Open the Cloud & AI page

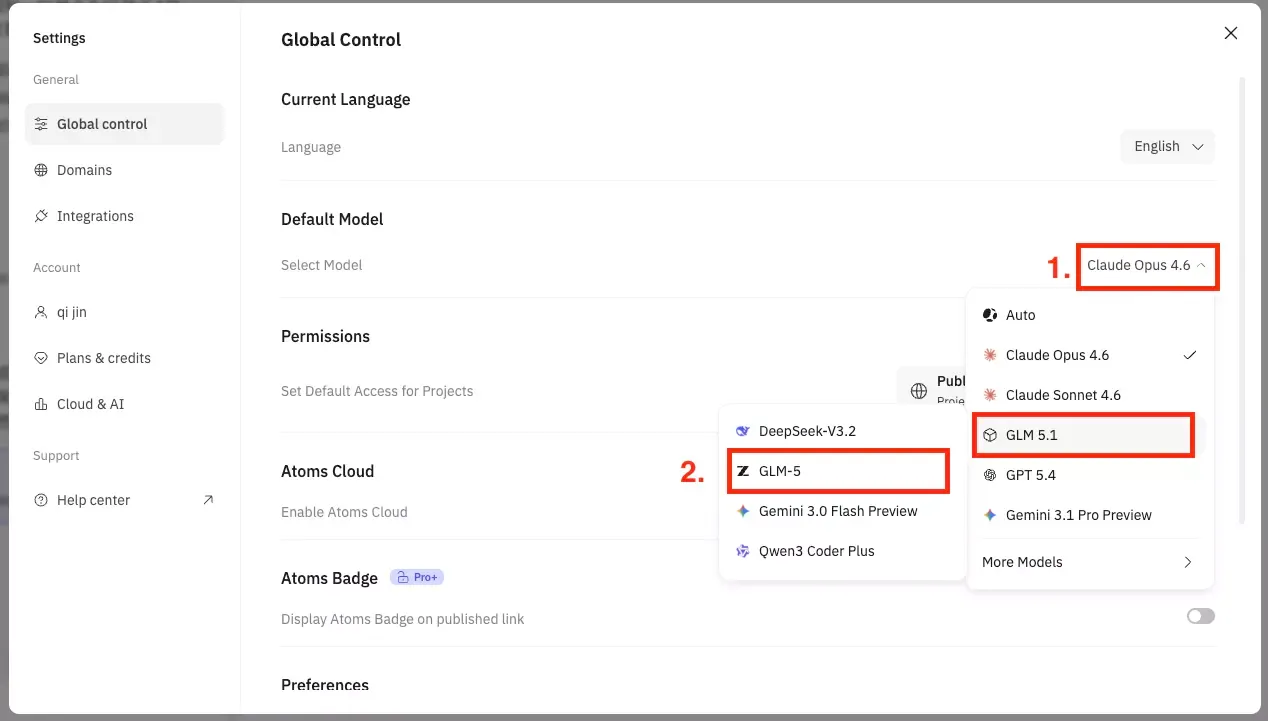125,404
